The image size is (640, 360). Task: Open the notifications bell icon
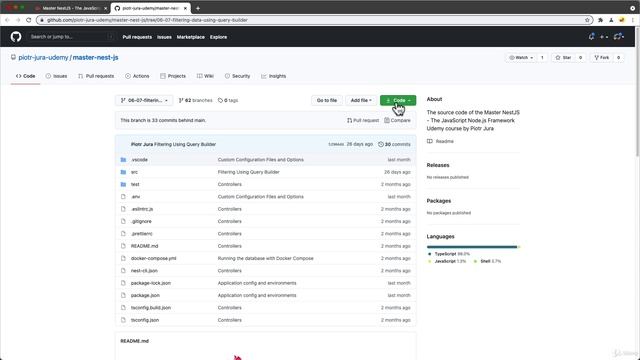[591, 37]
